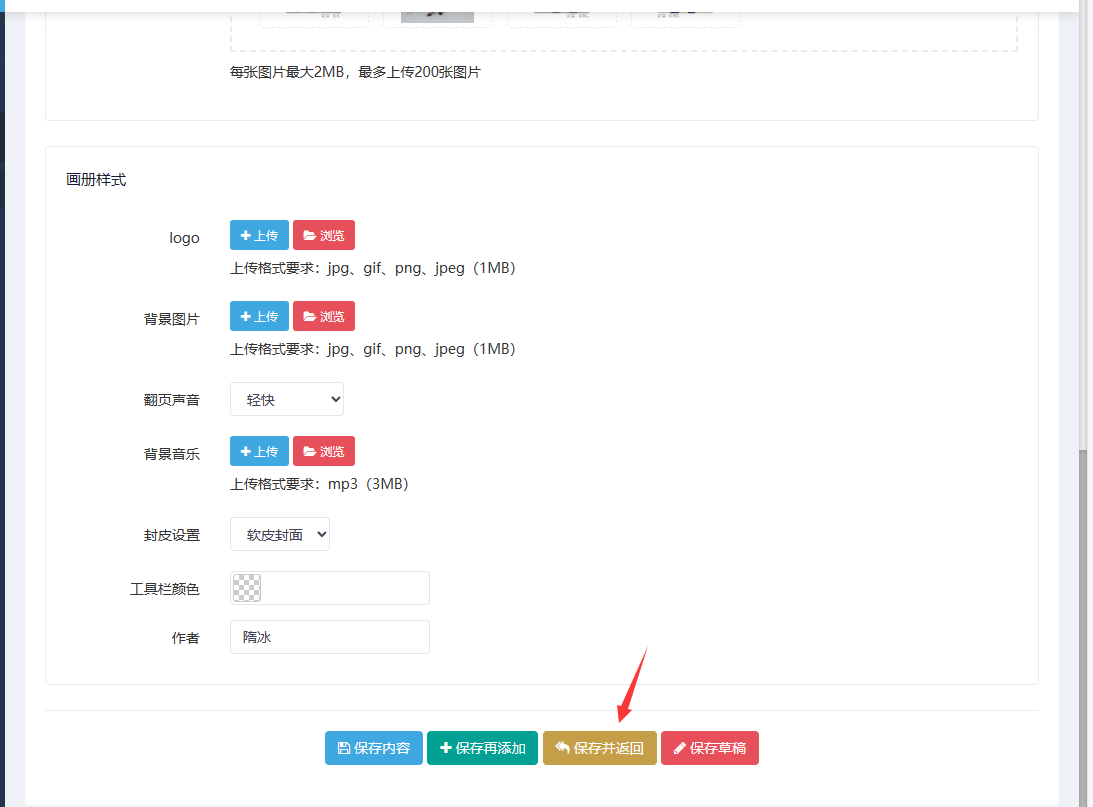
Task: Click the 画册样式 section heading
Action: (x=96, y=180)
